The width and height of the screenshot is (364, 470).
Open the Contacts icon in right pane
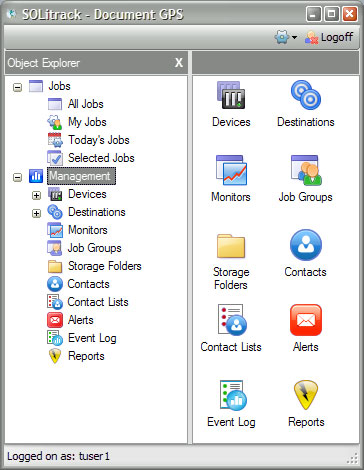[x=306, y=245]
